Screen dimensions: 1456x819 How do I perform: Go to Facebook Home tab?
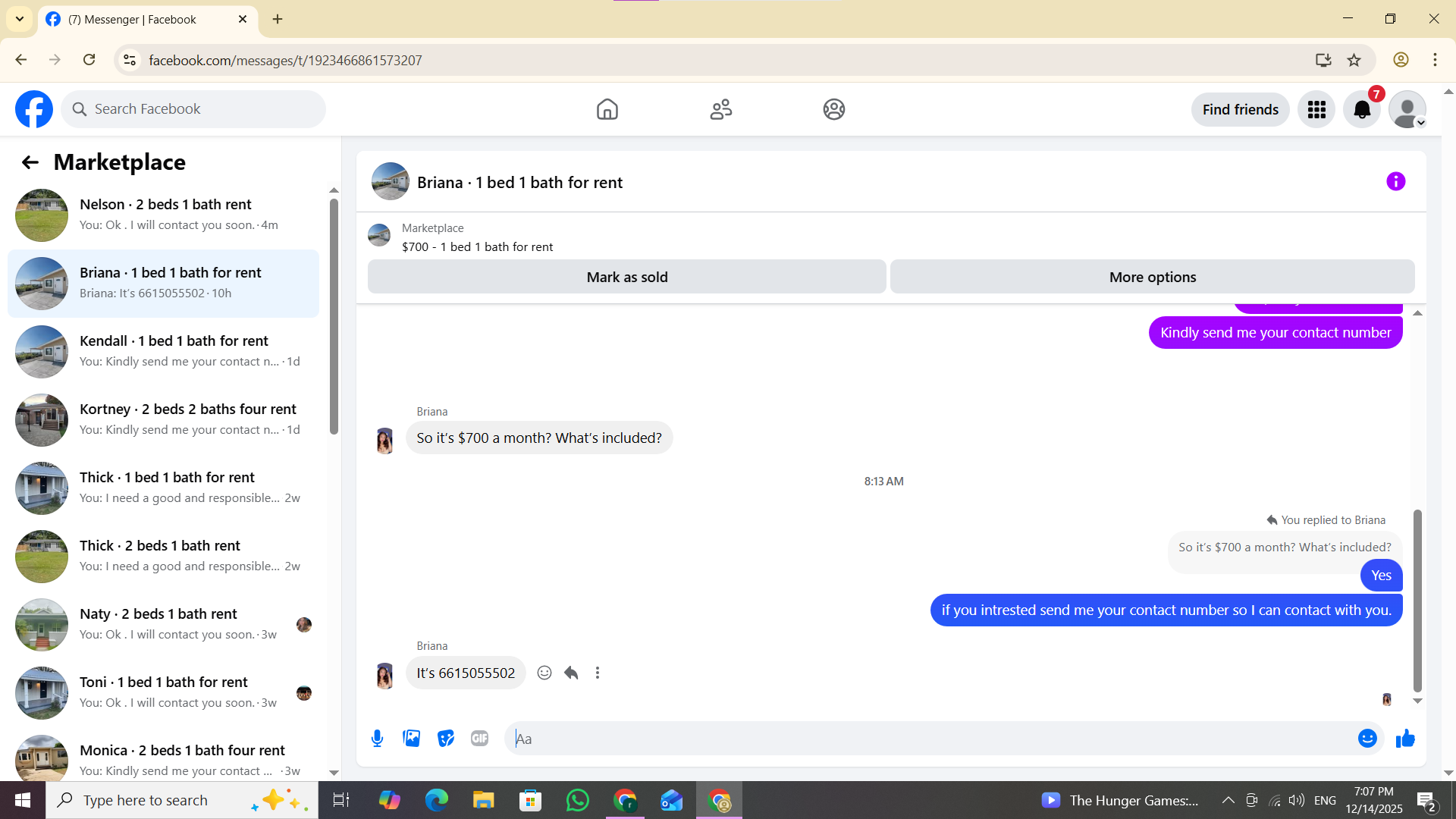(x=607, y=110)
